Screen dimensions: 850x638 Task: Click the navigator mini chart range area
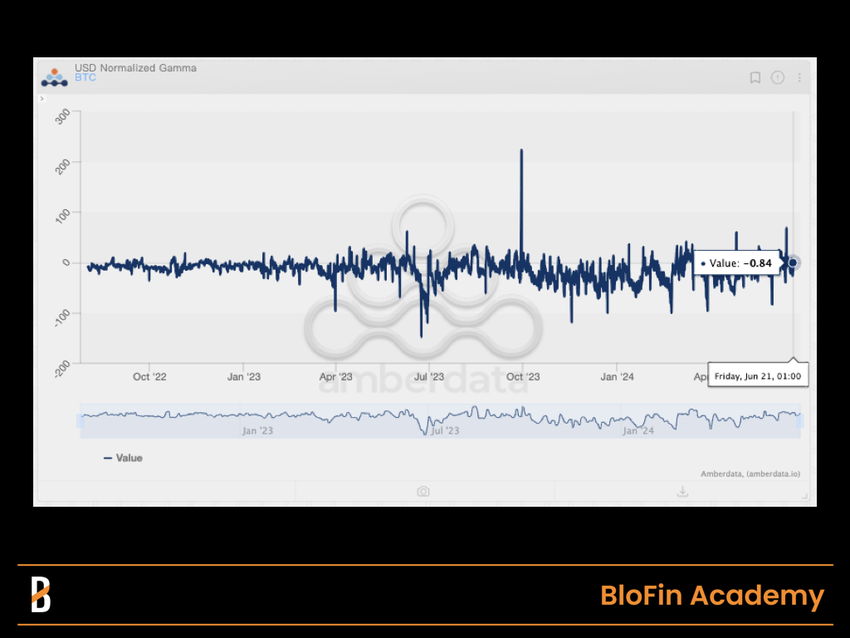pyautogui.click(x=440, y=421)
